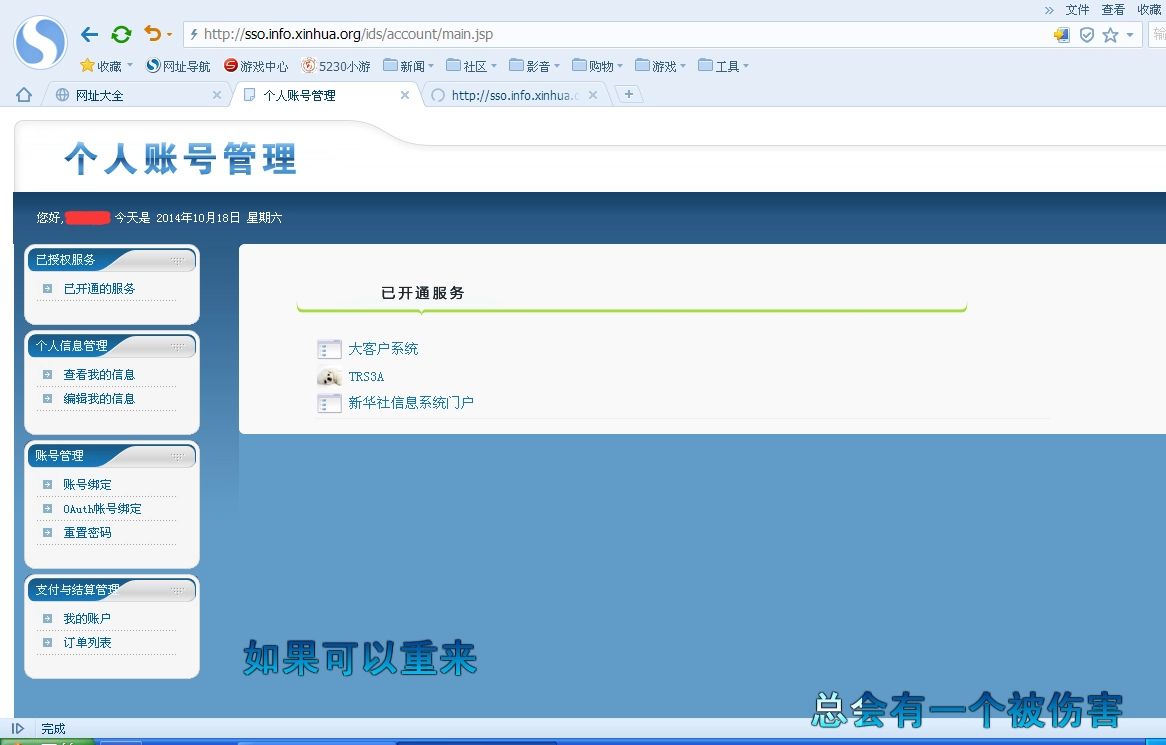Screen dimensions: 1166x745
Task: Switch to the 网址大全 tab
Action: 134,95
